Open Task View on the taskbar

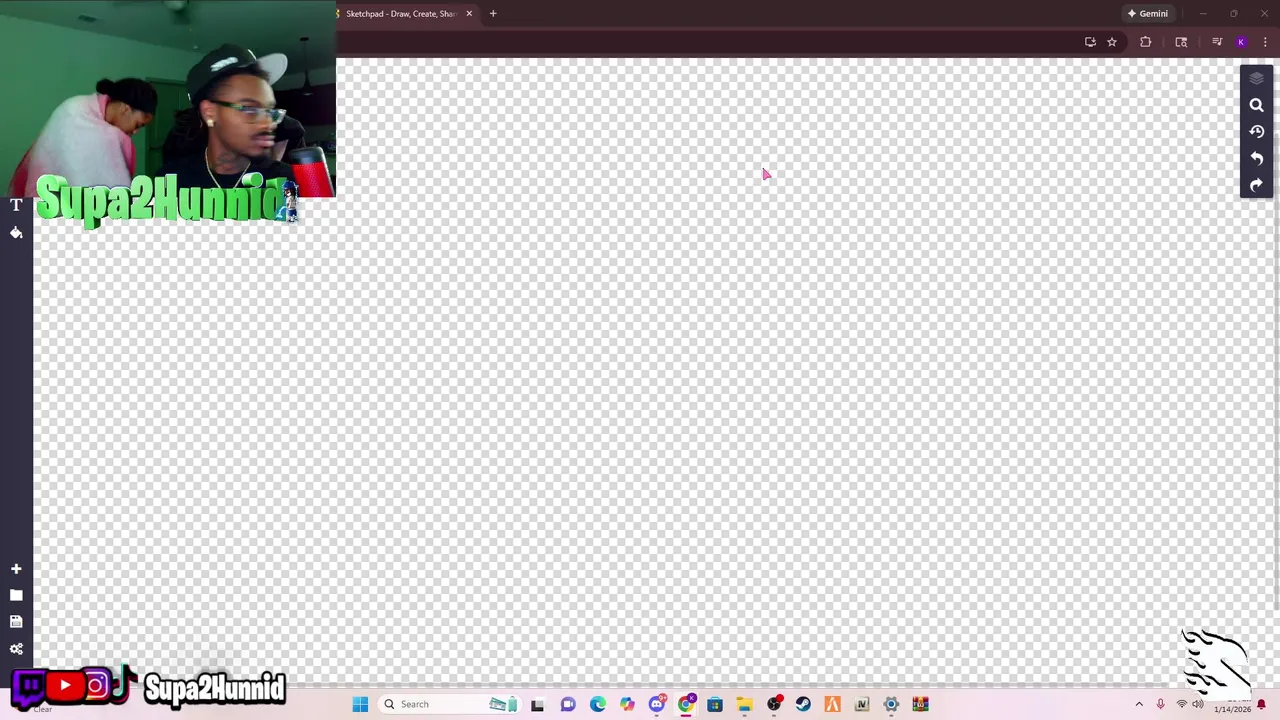[537, 704]
